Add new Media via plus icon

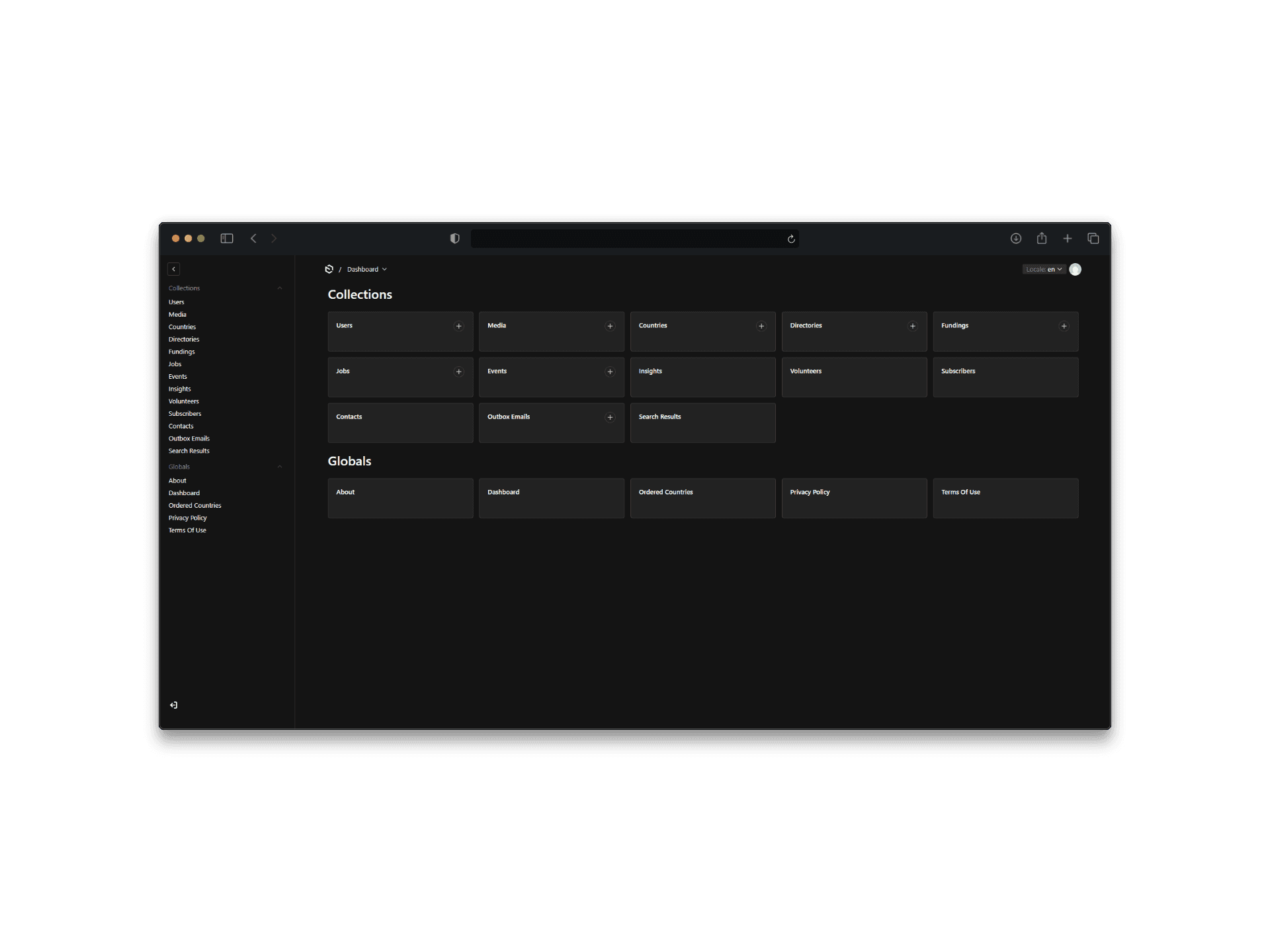pos(610,326)
